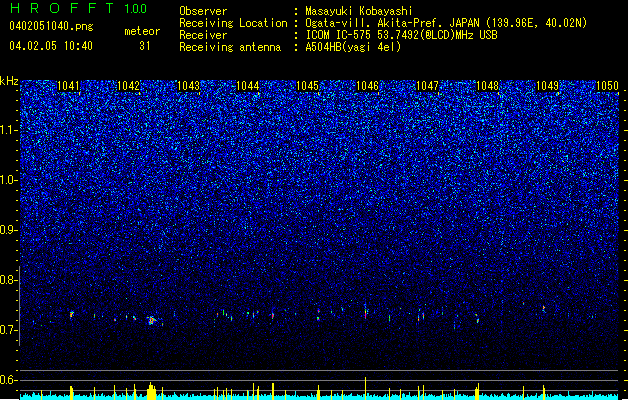Click the version number 1.00
This screenshot has width=629, height=400.
coord(136,9)
